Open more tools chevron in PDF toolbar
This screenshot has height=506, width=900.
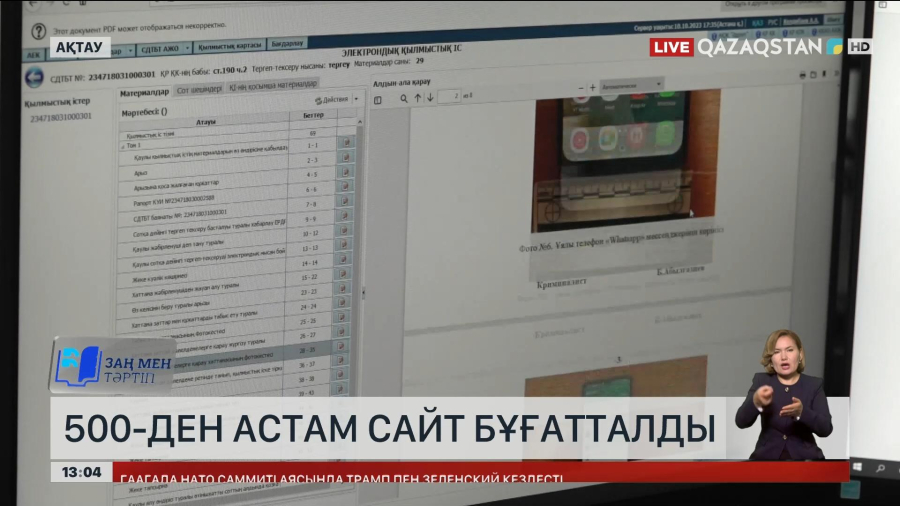pyautogui.click(x=836, y=73)
